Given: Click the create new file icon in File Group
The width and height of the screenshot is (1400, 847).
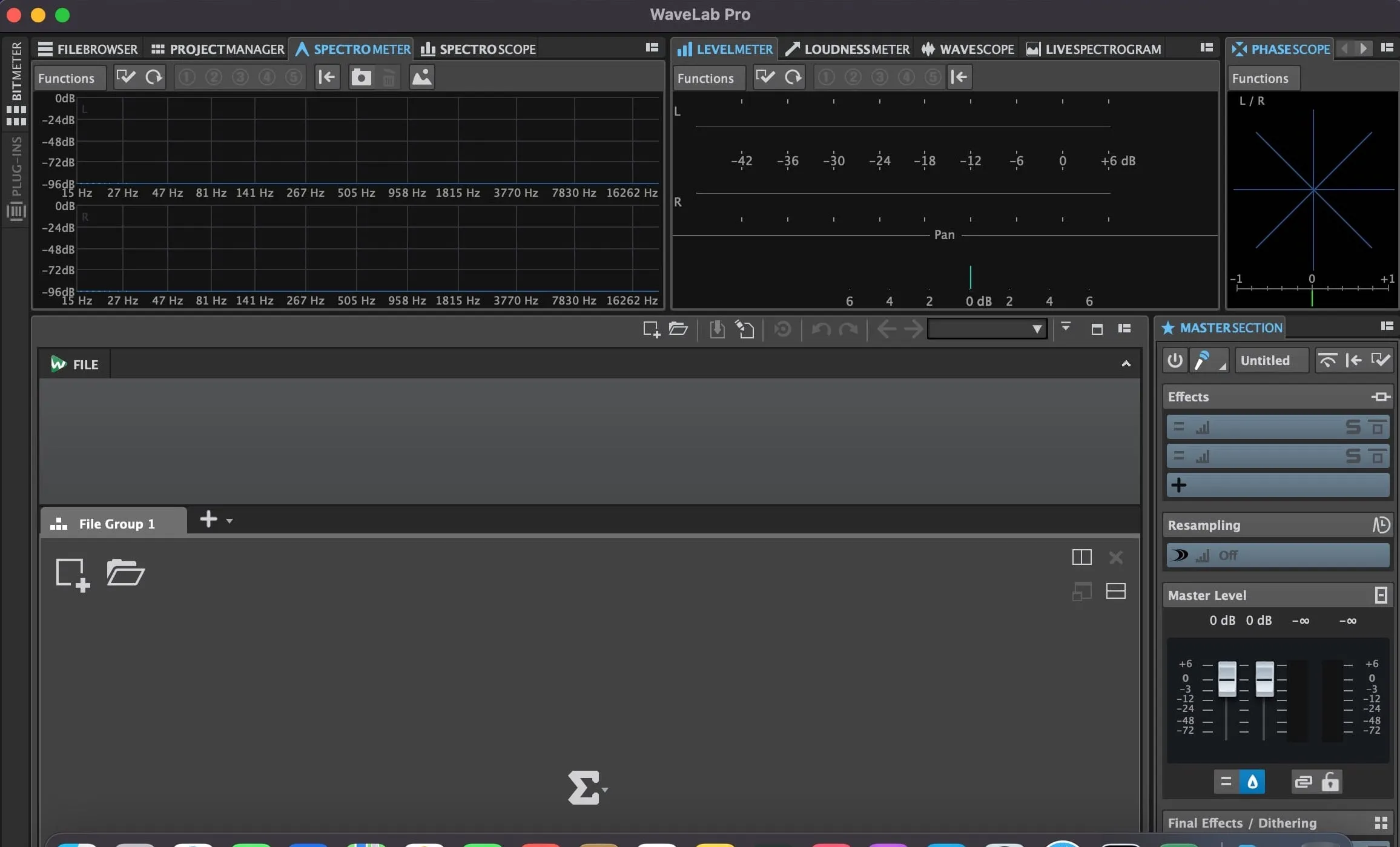Looking at the screenshot, I should click(73, 574).
